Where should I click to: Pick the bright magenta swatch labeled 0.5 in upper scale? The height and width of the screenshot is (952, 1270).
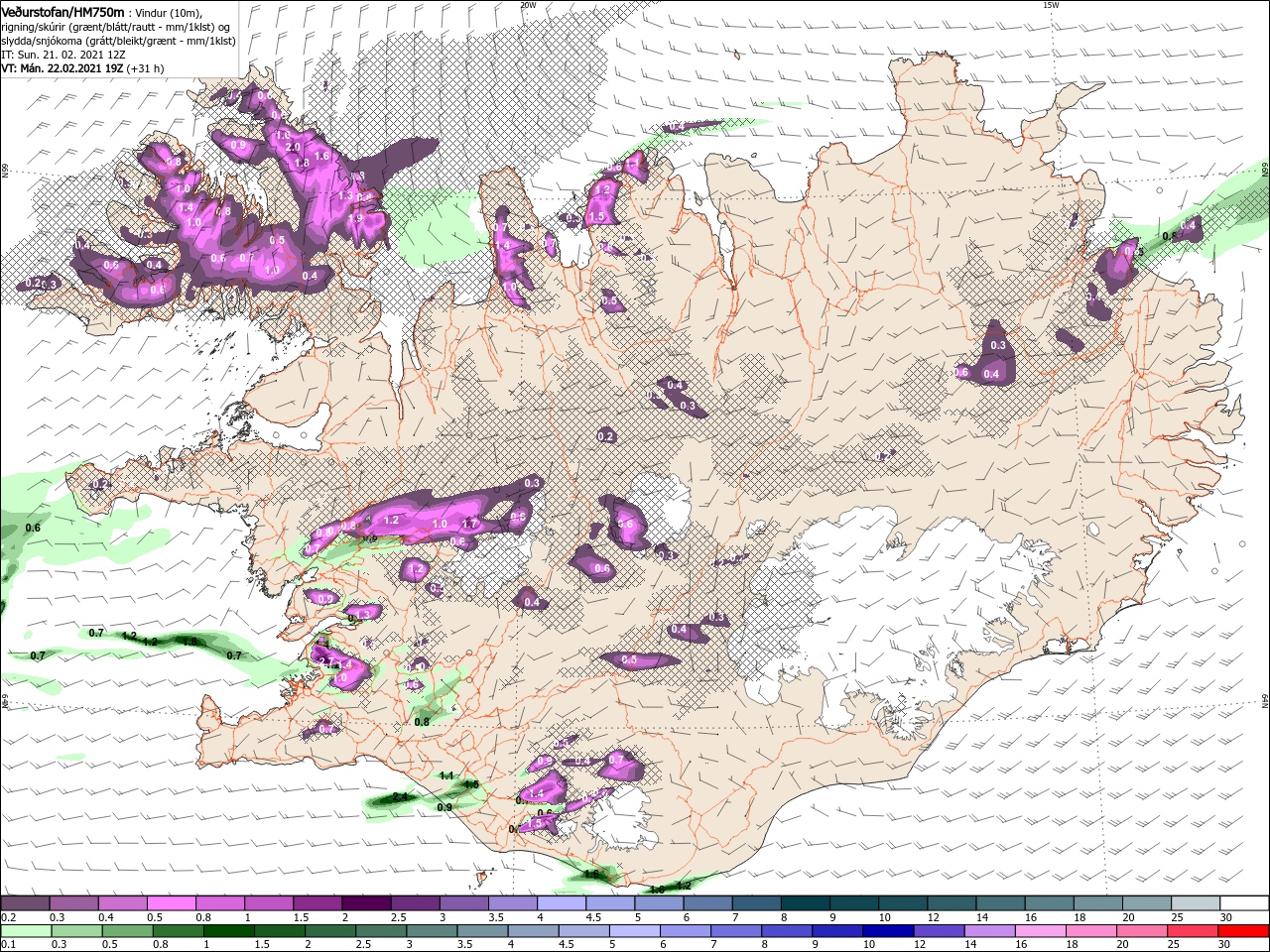point(171,903)
